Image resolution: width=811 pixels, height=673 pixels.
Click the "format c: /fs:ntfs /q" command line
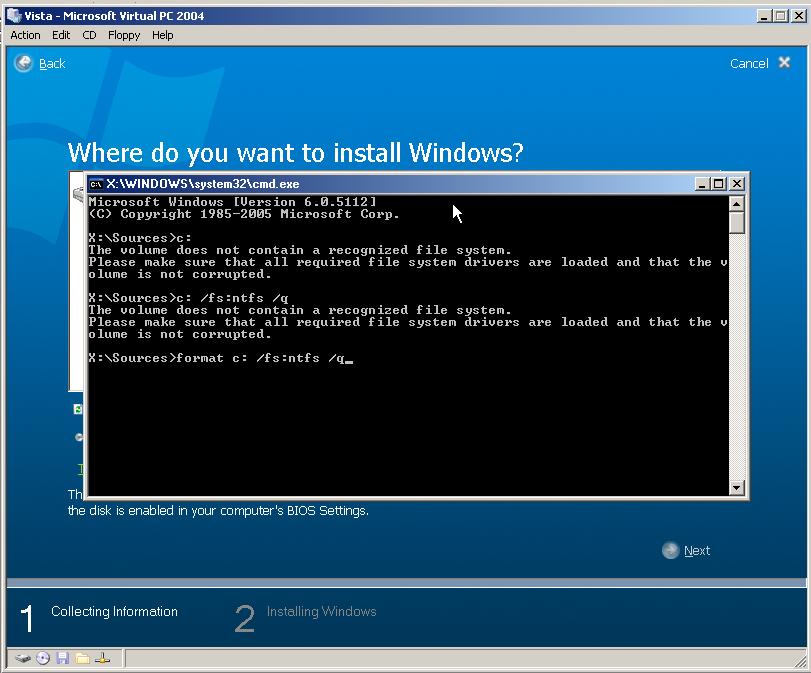click(216, 358)
